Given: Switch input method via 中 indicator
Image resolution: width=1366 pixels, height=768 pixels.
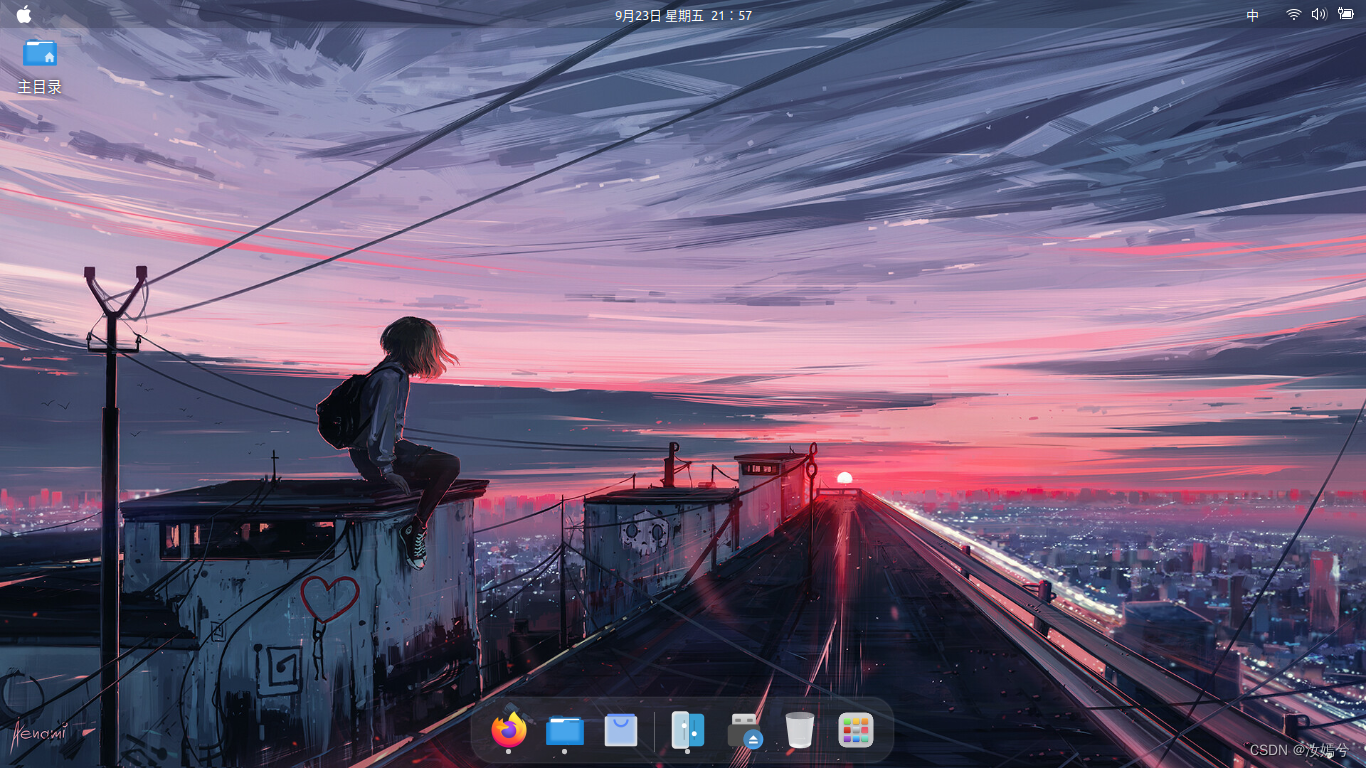Looking at the screenshot, I should click(1253, 15).
